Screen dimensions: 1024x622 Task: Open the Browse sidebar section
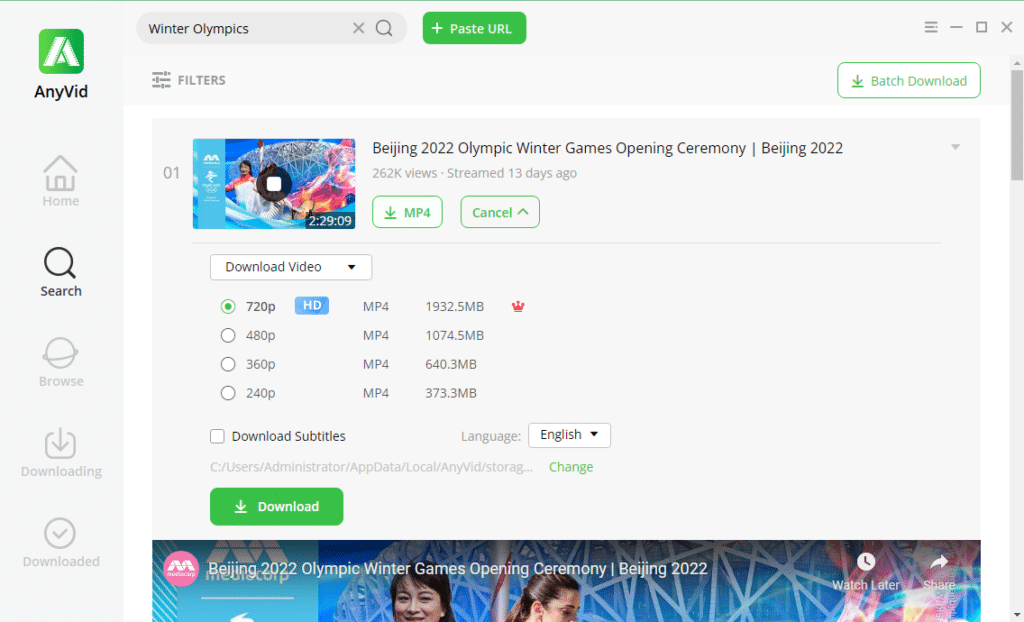[x=61, y=362]
